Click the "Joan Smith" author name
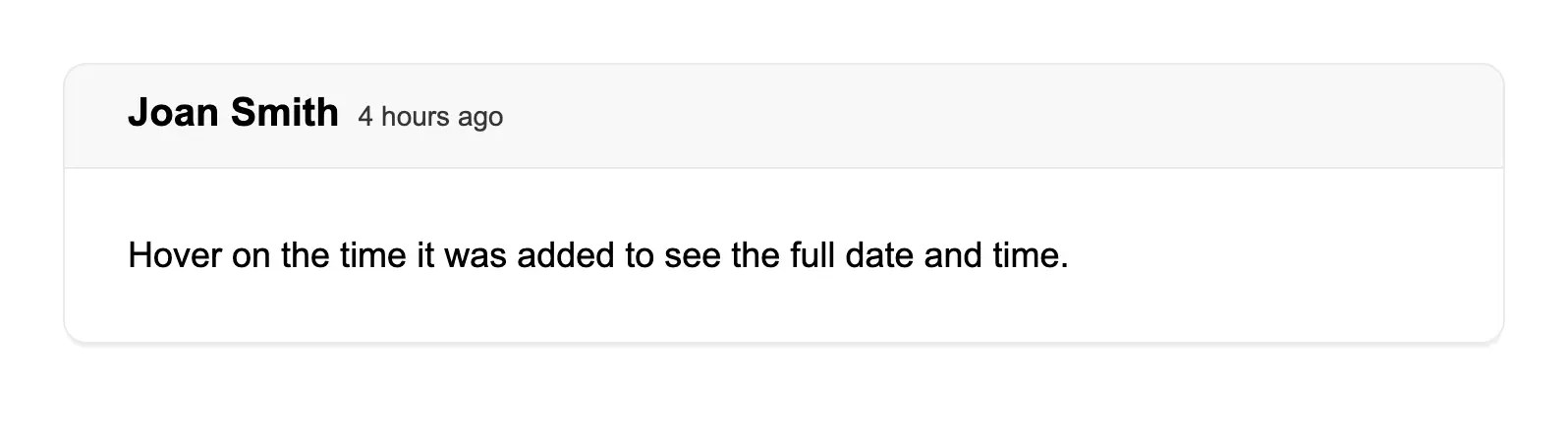This screenshot has height=438, width=1568. coord(233,114)
